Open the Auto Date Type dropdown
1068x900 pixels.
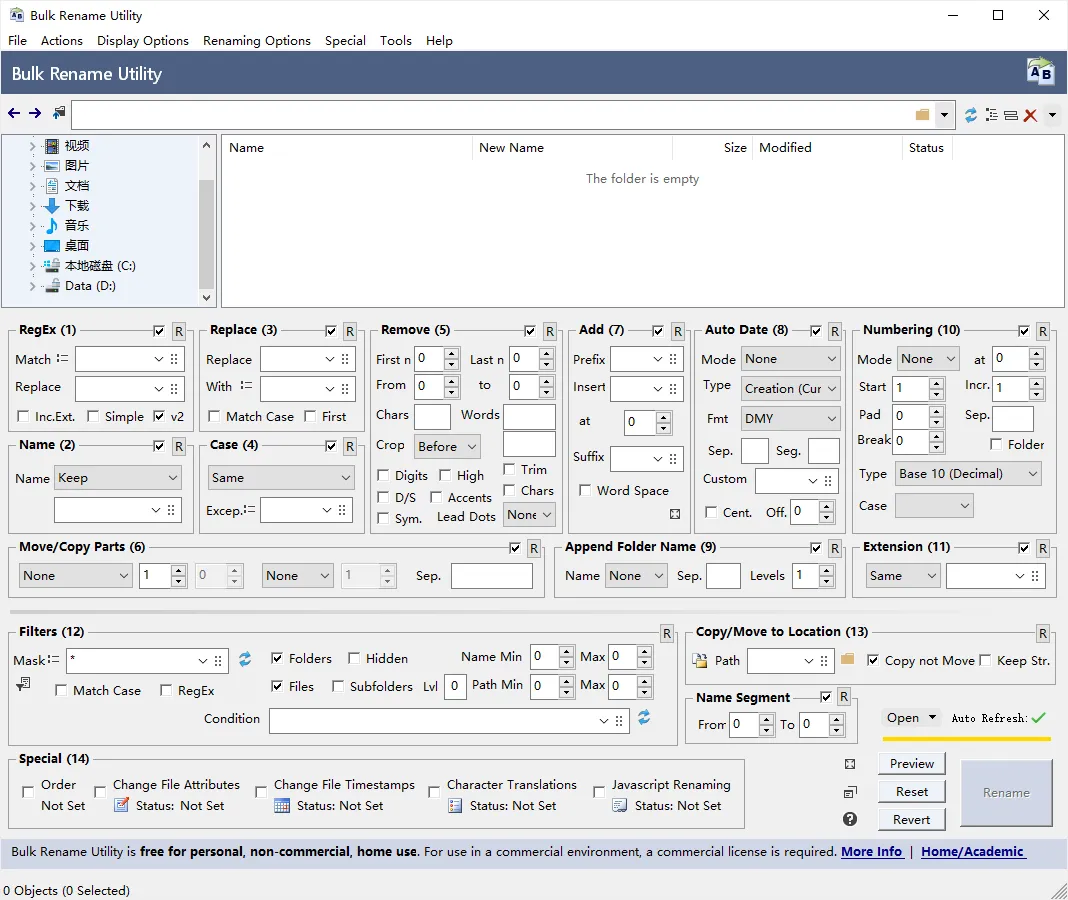790,388
